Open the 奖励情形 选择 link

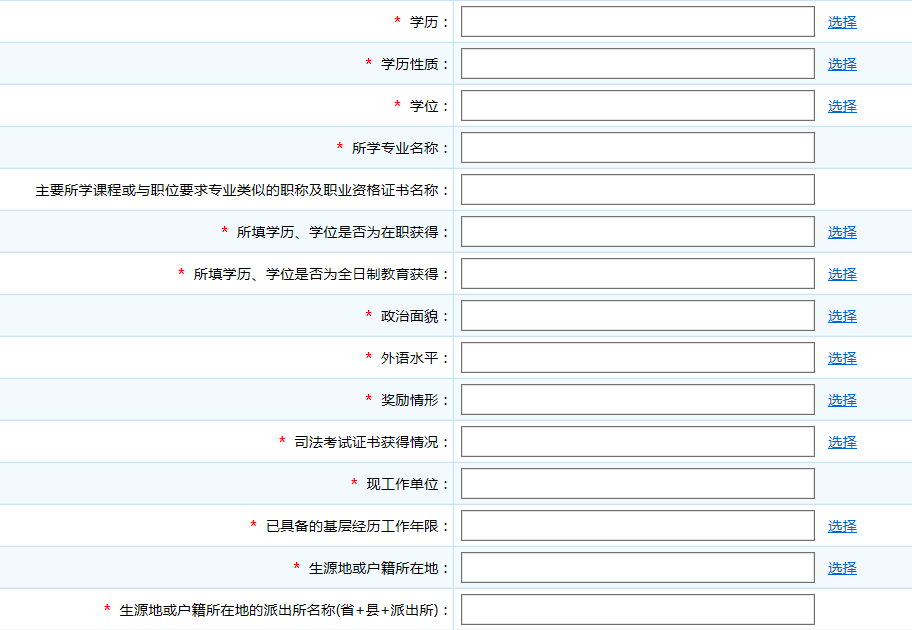click(x=843, y=399)
